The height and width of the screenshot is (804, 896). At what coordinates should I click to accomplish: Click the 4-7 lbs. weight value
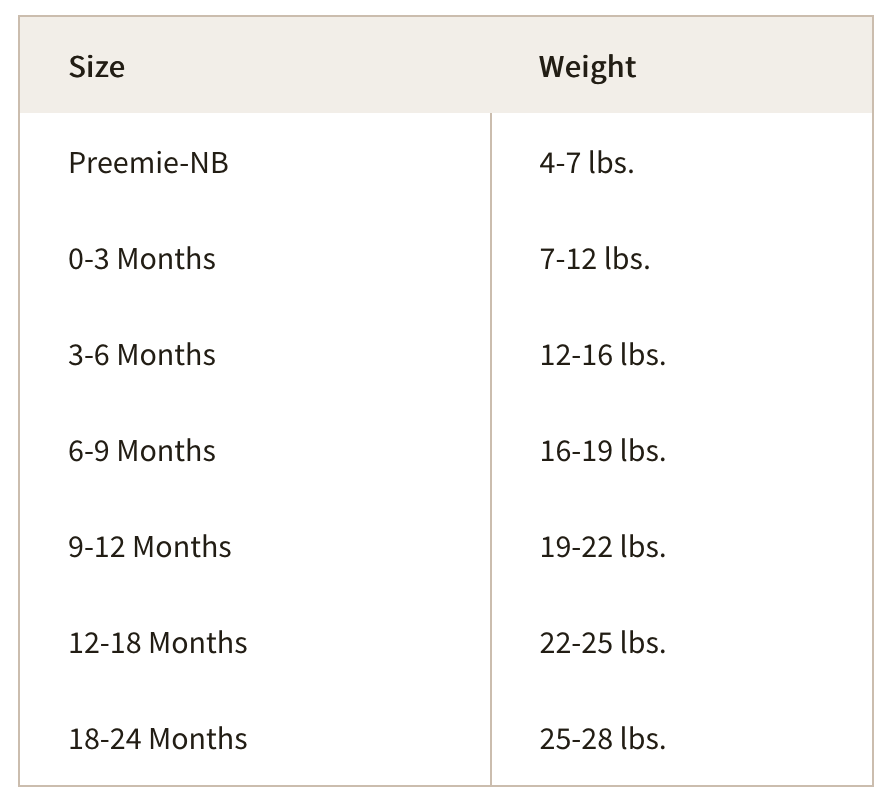pos(587,163)
